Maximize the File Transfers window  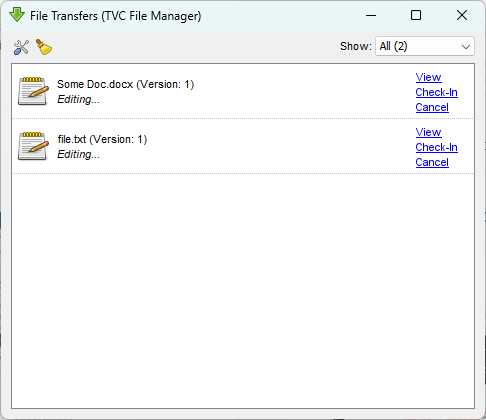point(416,15)
